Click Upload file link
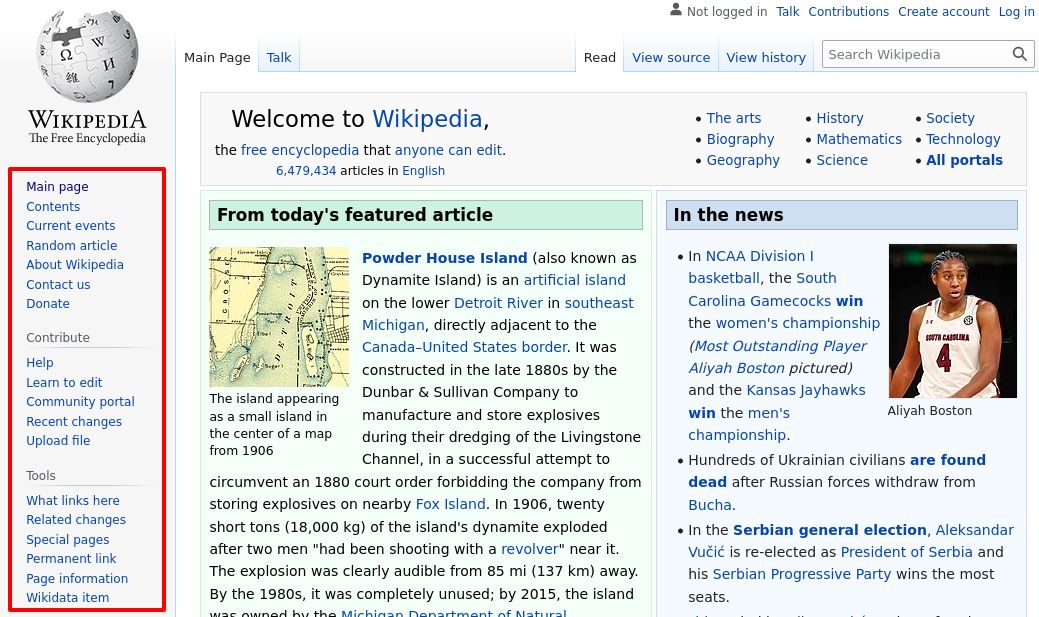Screen dimensions: 1039x617 [58, 441]
